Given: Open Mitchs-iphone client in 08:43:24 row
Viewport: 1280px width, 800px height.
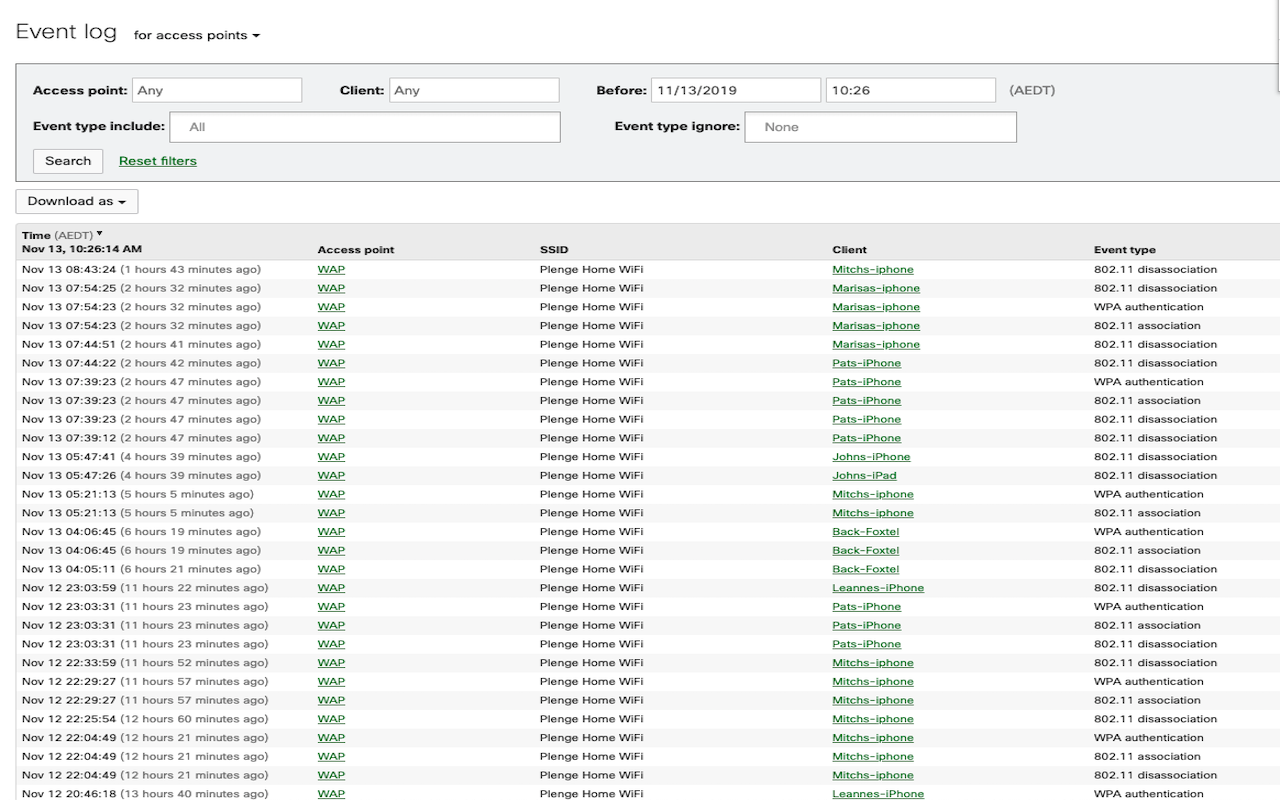Looking at the screenshot, I should pyautogui.click(x=873, y=270).
